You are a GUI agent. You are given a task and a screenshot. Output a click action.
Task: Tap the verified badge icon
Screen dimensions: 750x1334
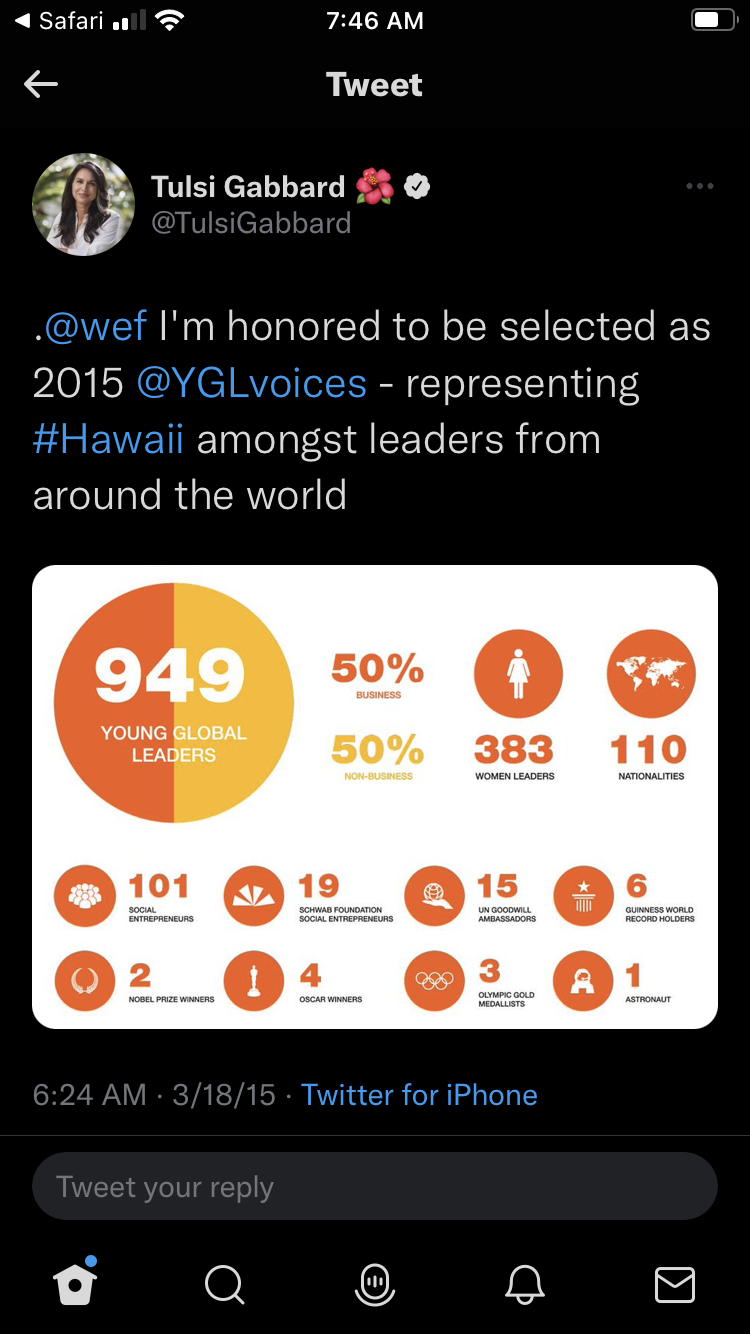pos(417,186)
